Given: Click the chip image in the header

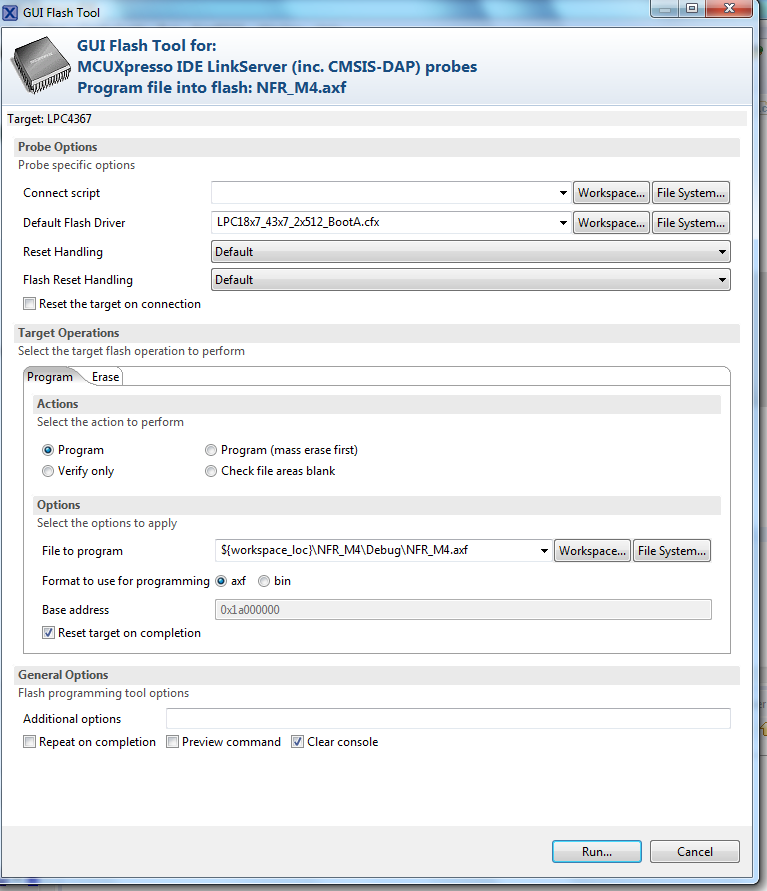Looking at the screenshot, I should 41,65.
